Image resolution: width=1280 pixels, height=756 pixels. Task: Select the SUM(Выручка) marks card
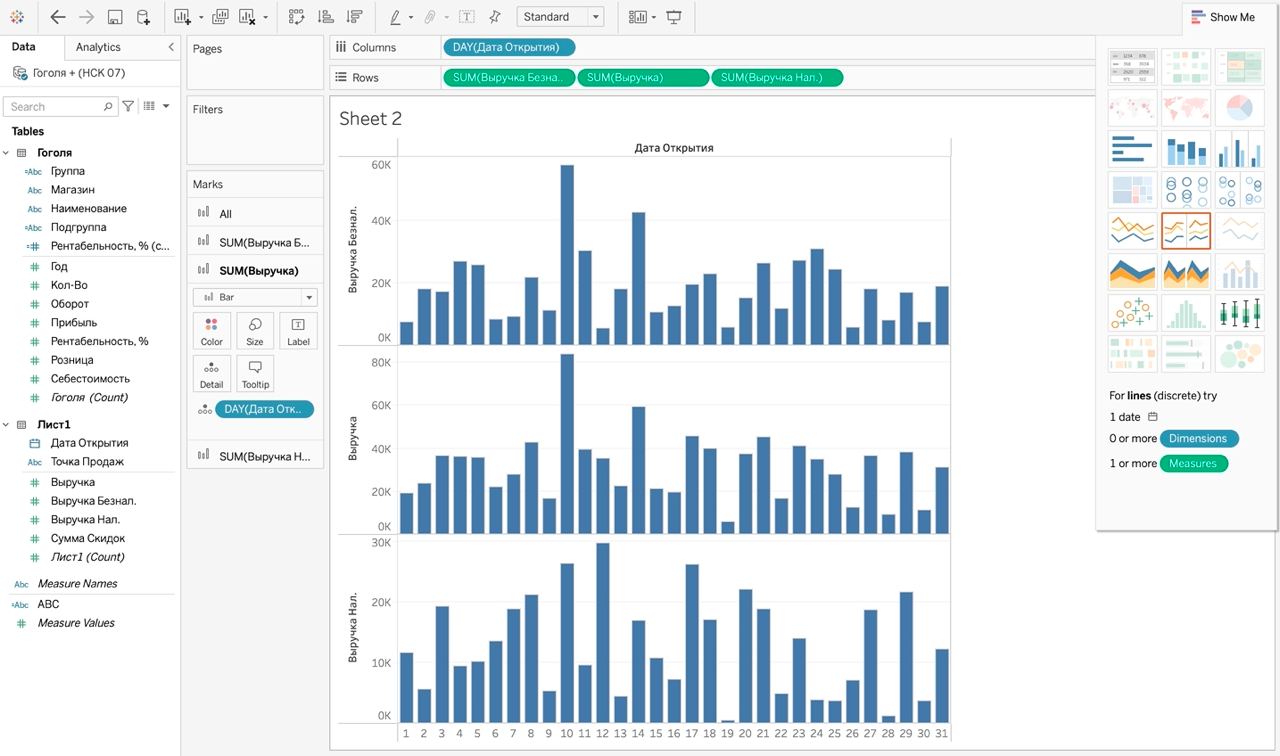pyautogui.click(x=255, y=270)
